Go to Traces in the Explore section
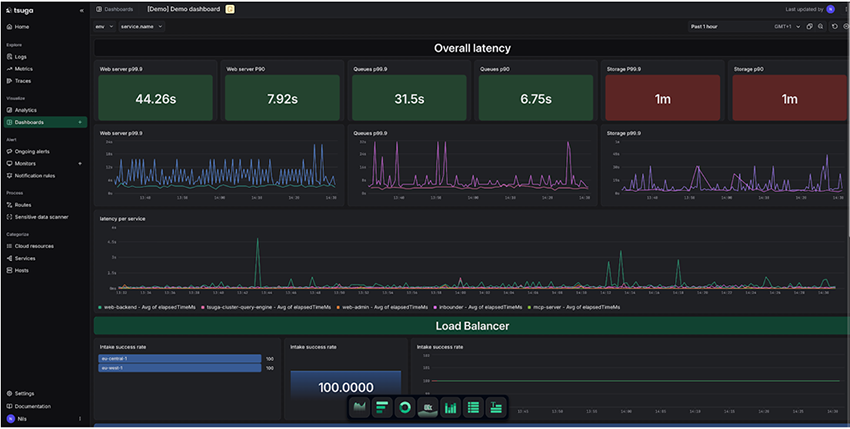The height and width of the screenshot is (429, 850). [x=22, y=80]
